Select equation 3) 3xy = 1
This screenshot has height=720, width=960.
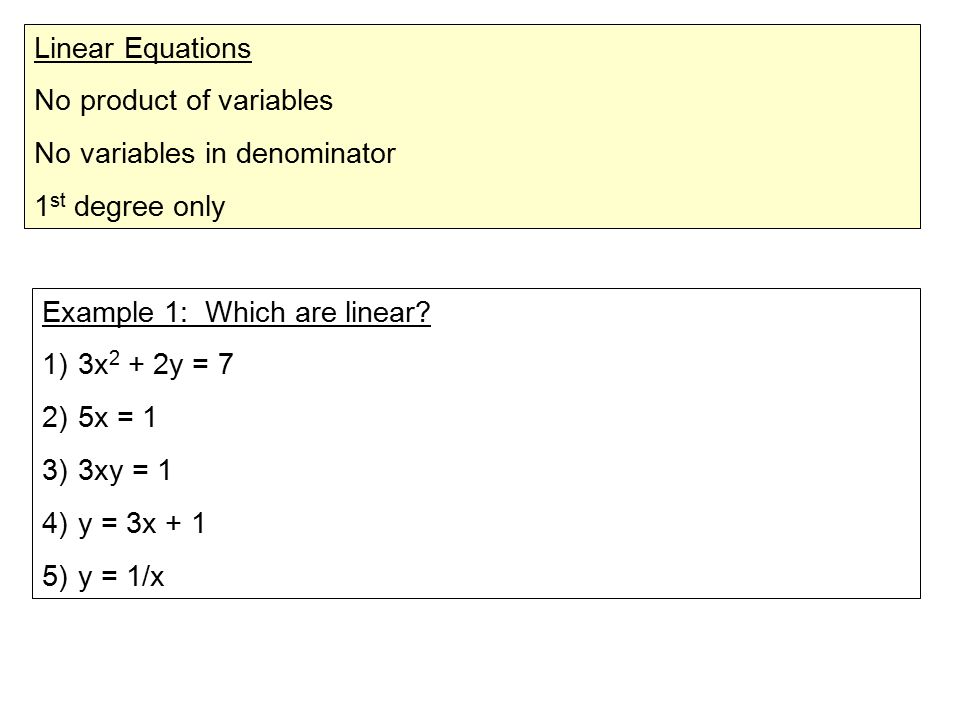107,471
